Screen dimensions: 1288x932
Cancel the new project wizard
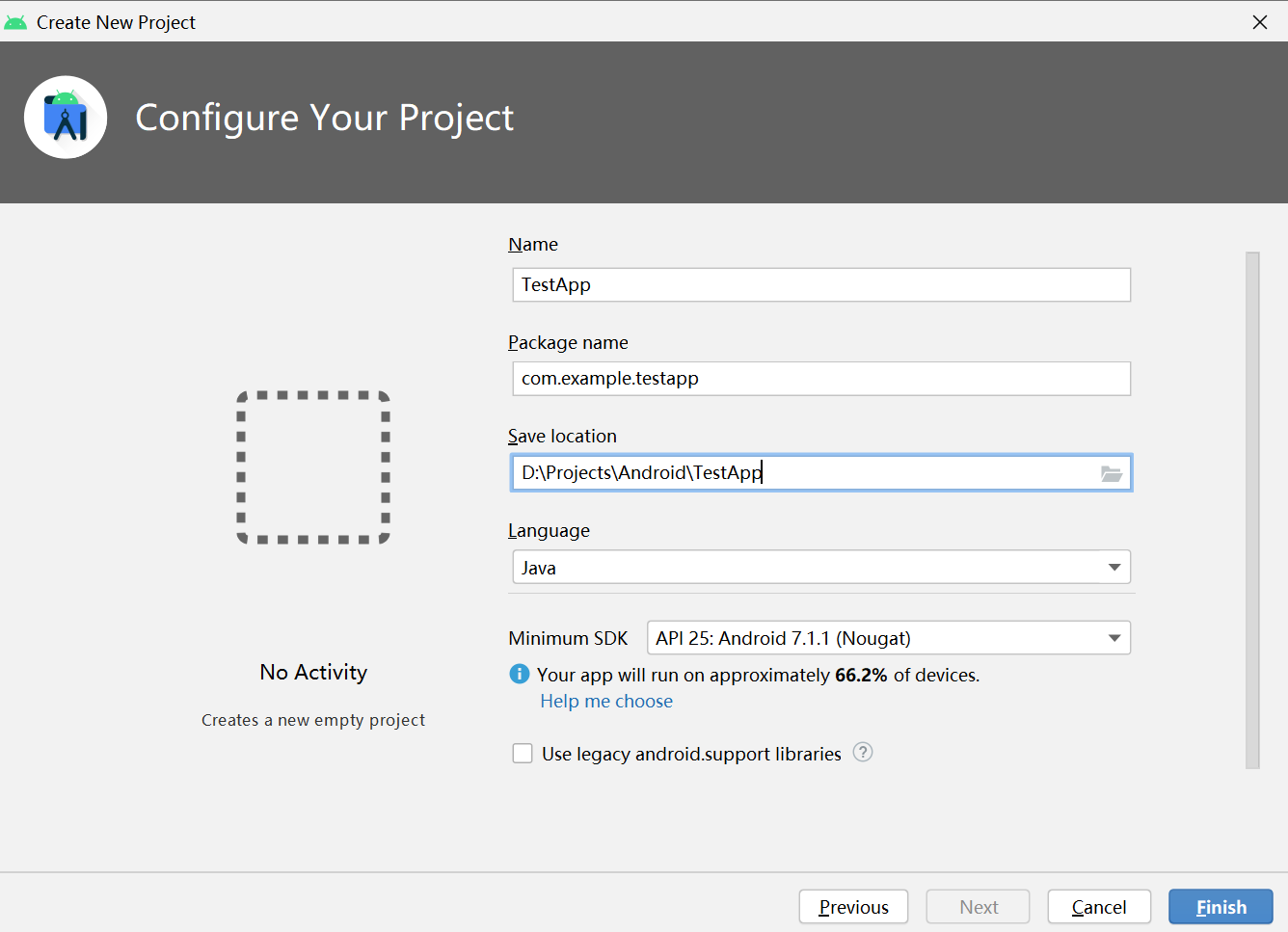click(x=1098, y=907)
